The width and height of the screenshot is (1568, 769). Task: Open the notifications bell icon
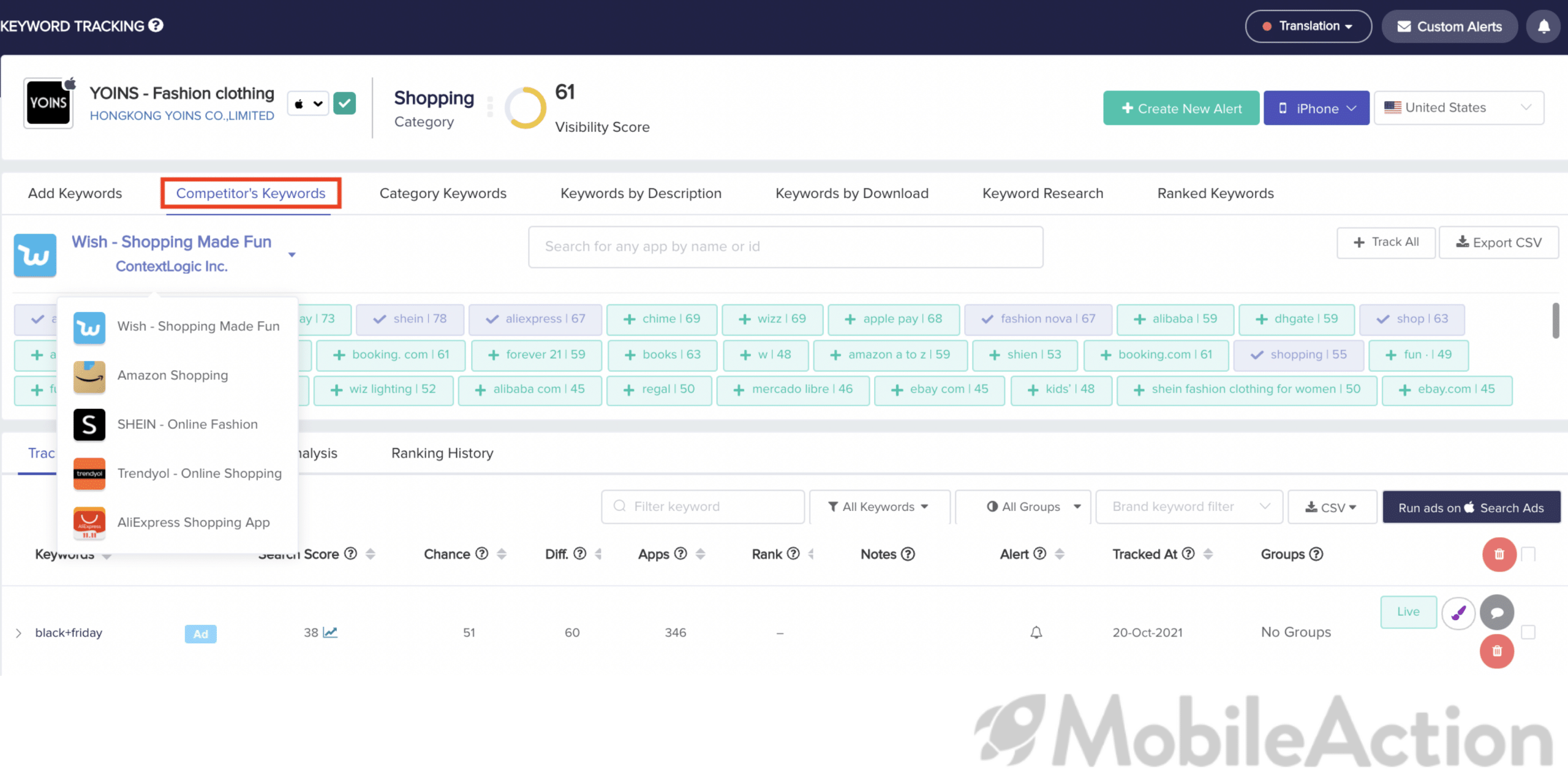pyautogui.click(x=1543, y=26)
